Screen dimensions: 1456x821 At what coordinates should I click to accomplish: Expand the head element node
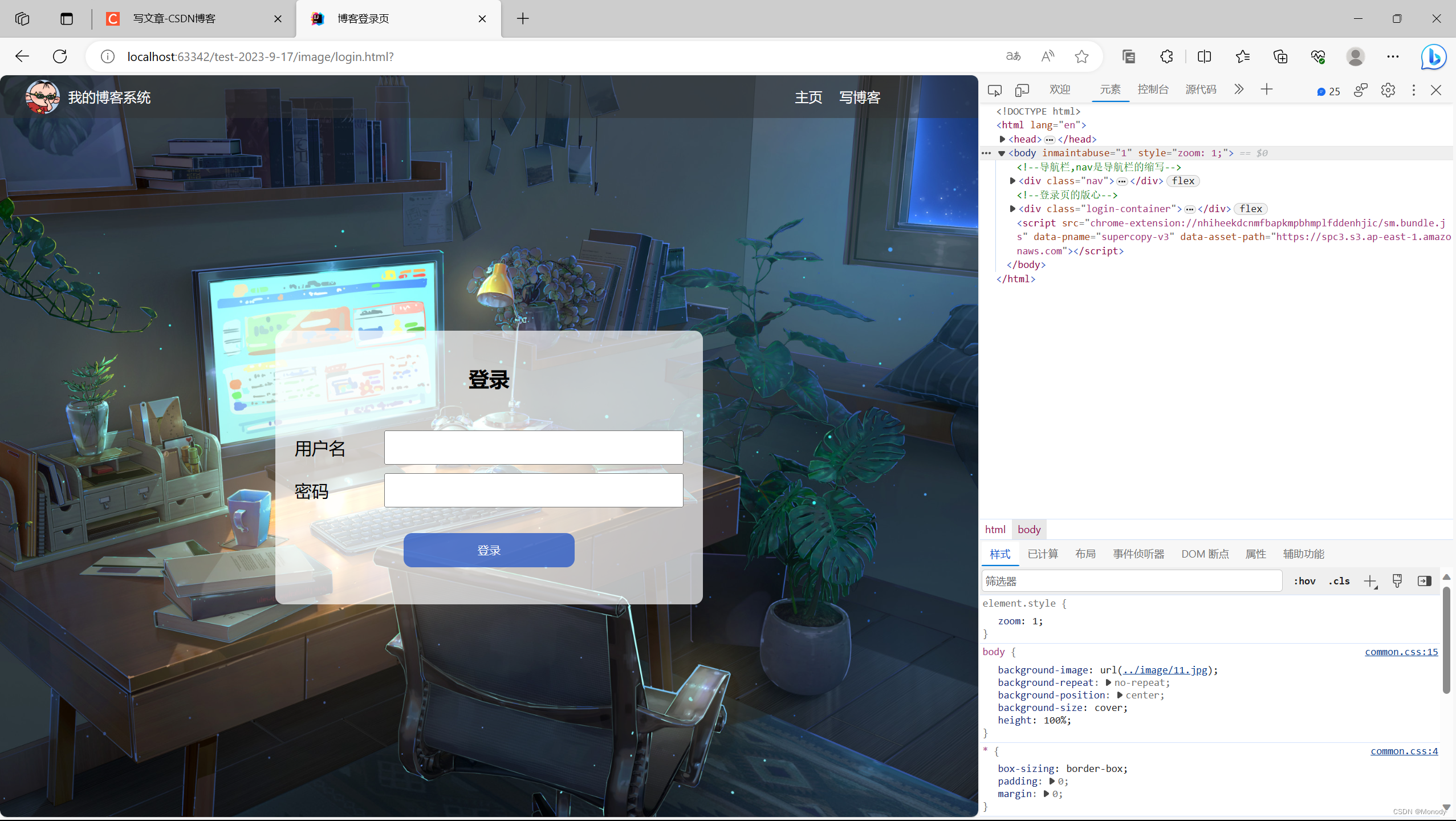tap(1002, 139)
